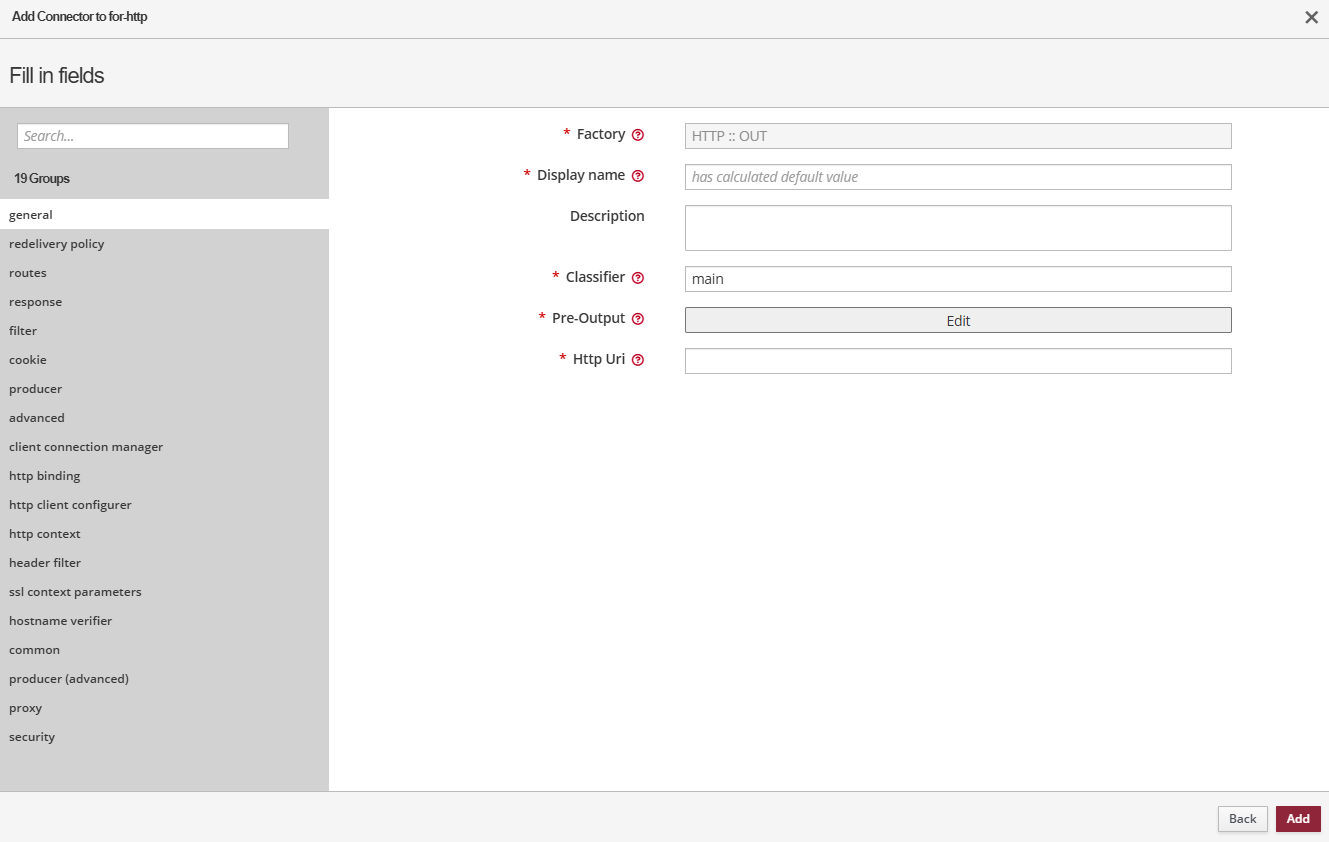Open the http binding group
This screenshot has width=1329, height=842.
pos(45,476)
